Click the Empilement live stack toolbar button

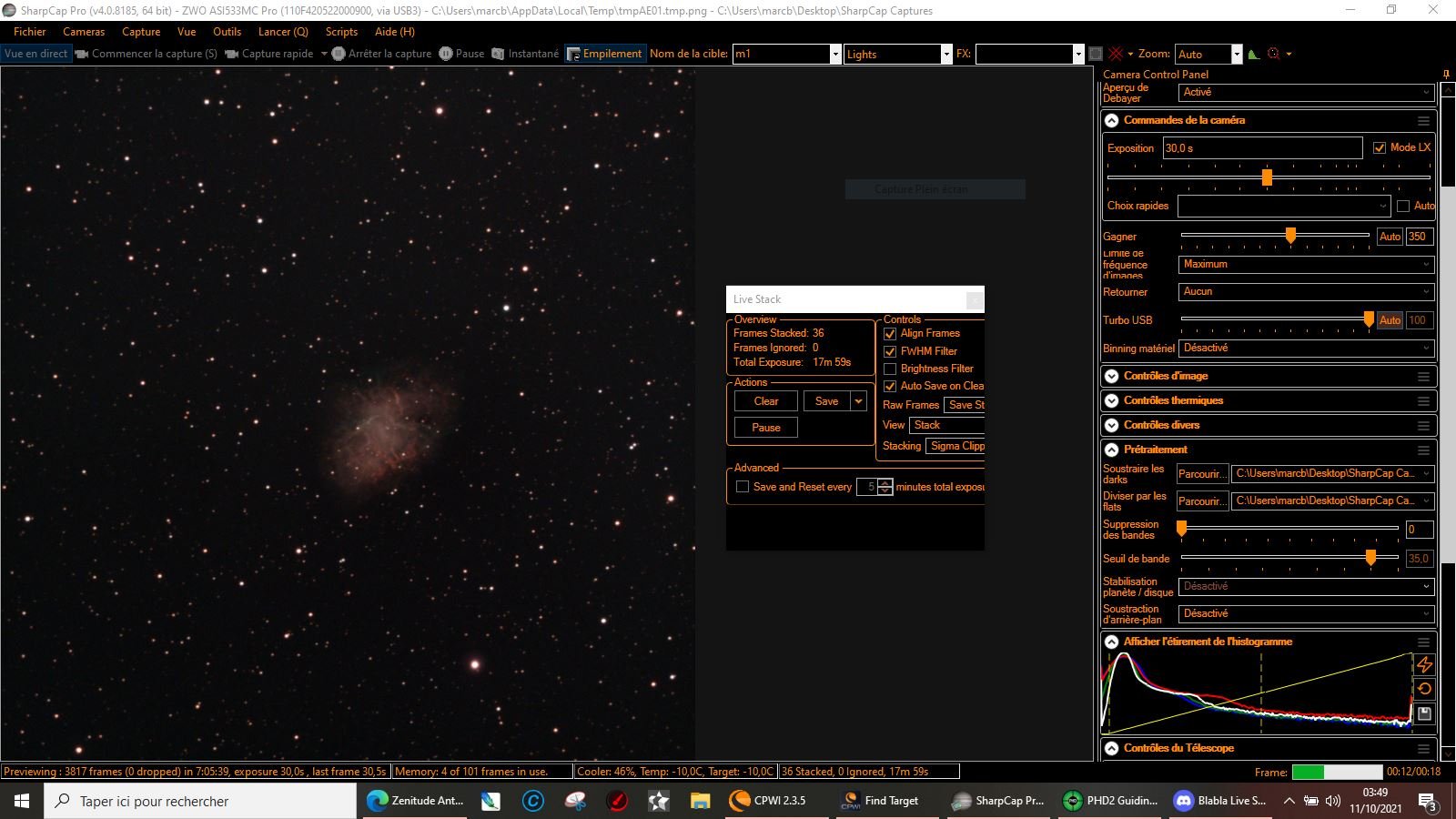[x=605, y=54]
